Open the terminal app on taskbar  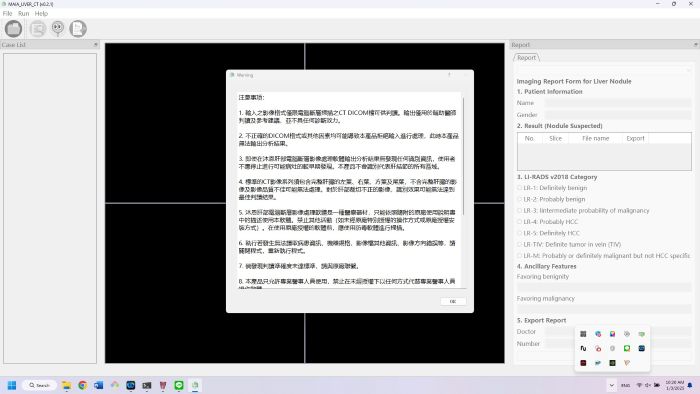point(147,385)
